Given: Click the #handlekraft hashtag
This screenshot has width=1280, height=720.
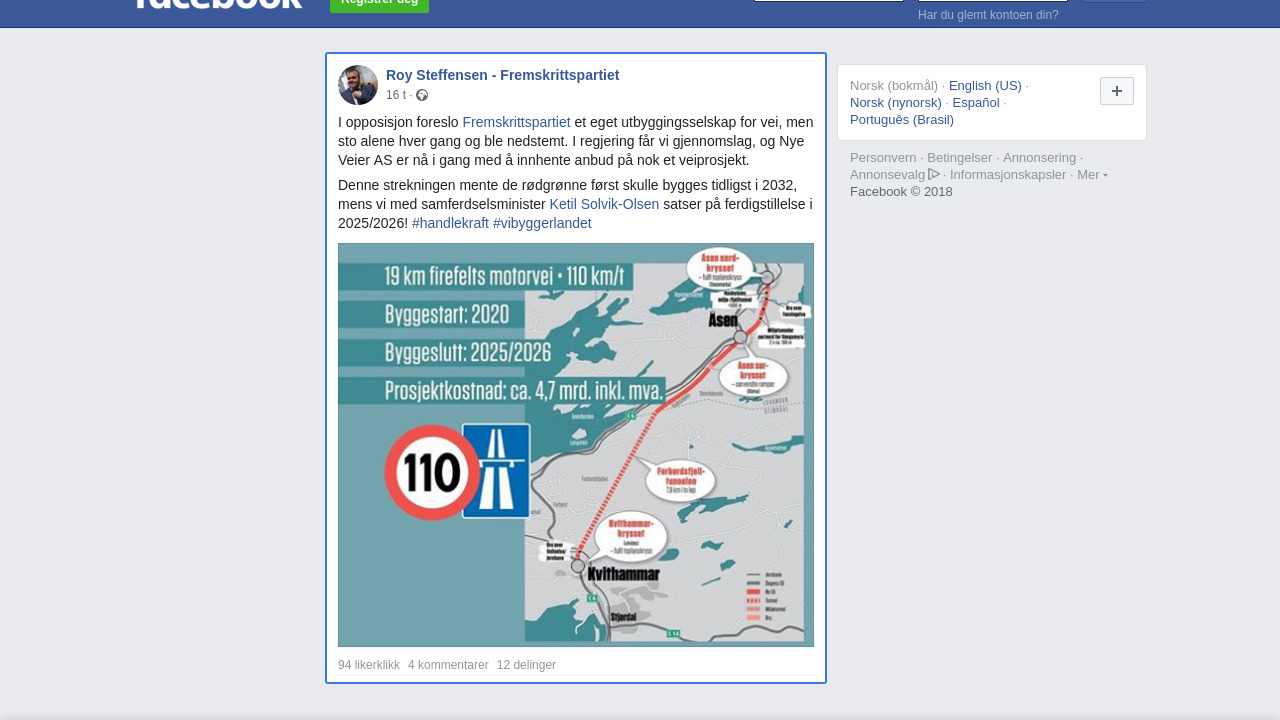Looking at the screenshot, I should [x=450, y=223].
